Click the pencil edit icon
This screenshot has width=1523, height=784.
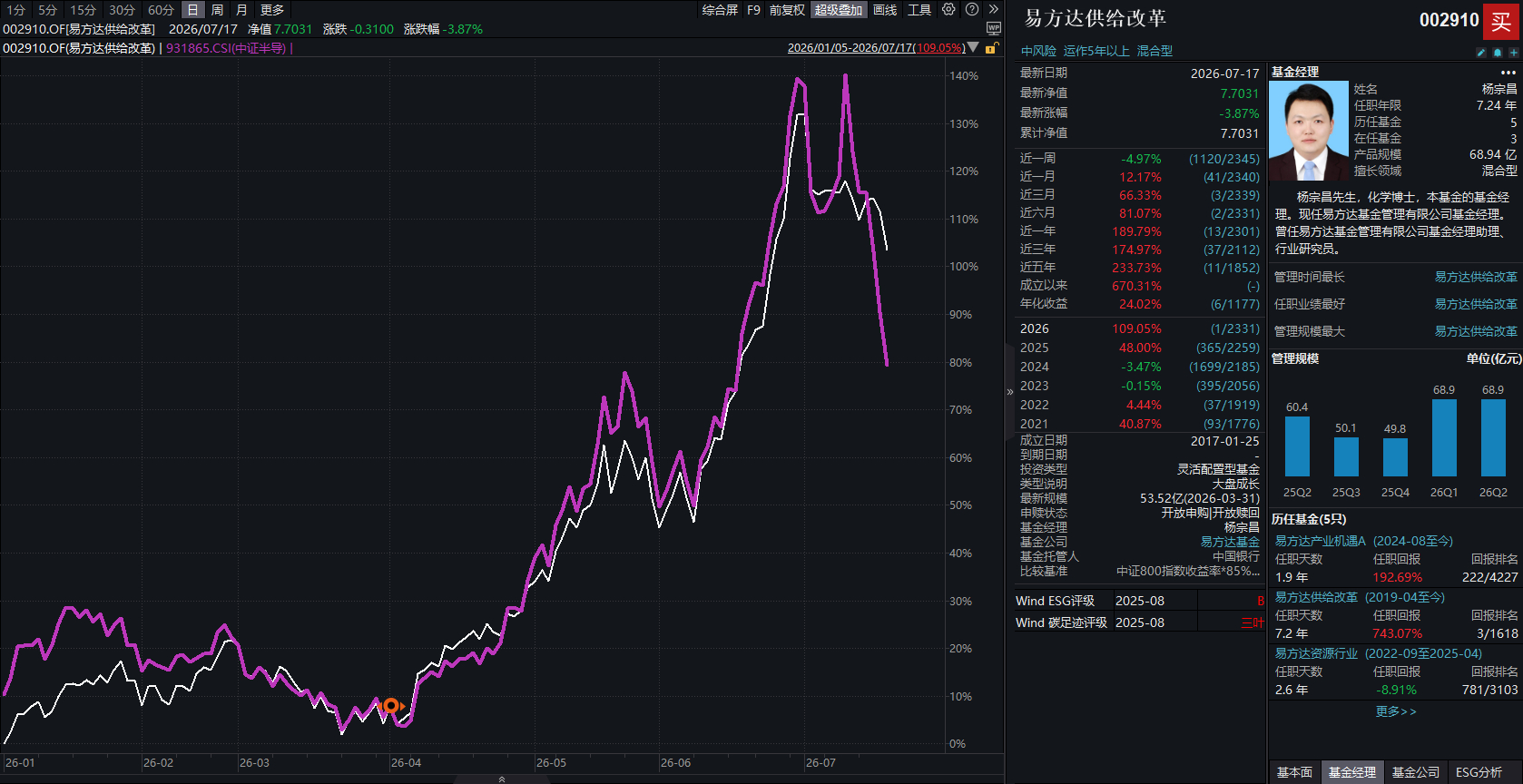coord(1480,53)
